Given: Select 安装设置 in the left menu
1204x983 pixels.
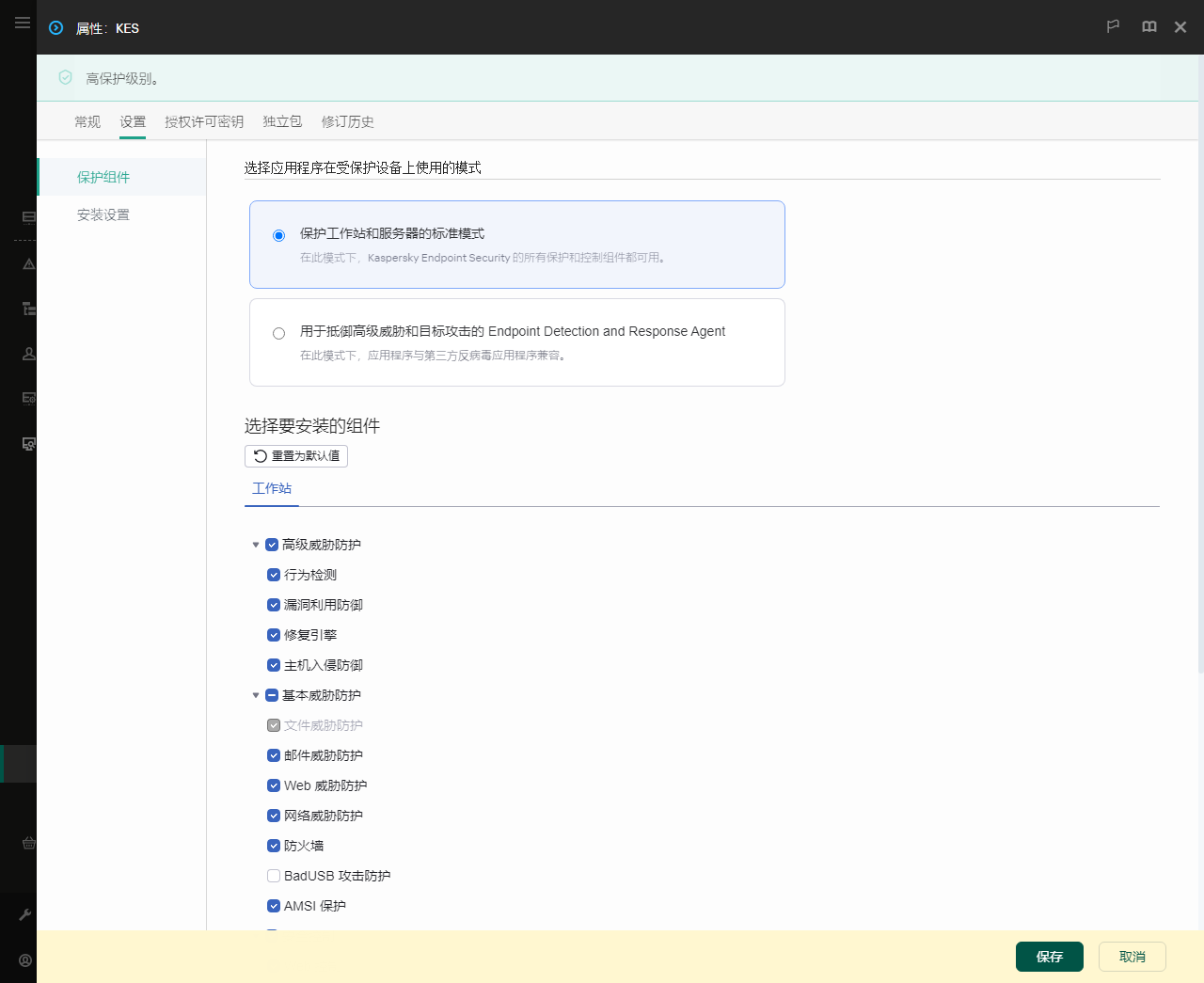Looking at the screenshot, I should click(x=122, y=214).
